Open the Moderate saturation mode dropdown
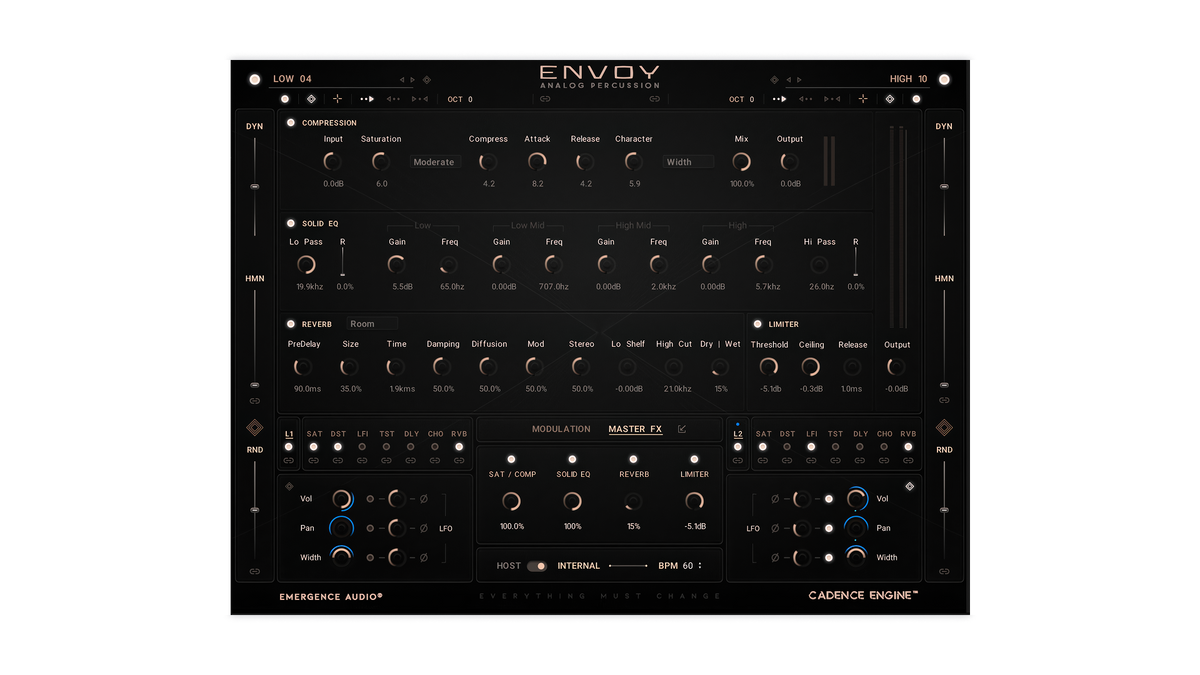This screenshot has height=675, width=1200. point(434,162)
